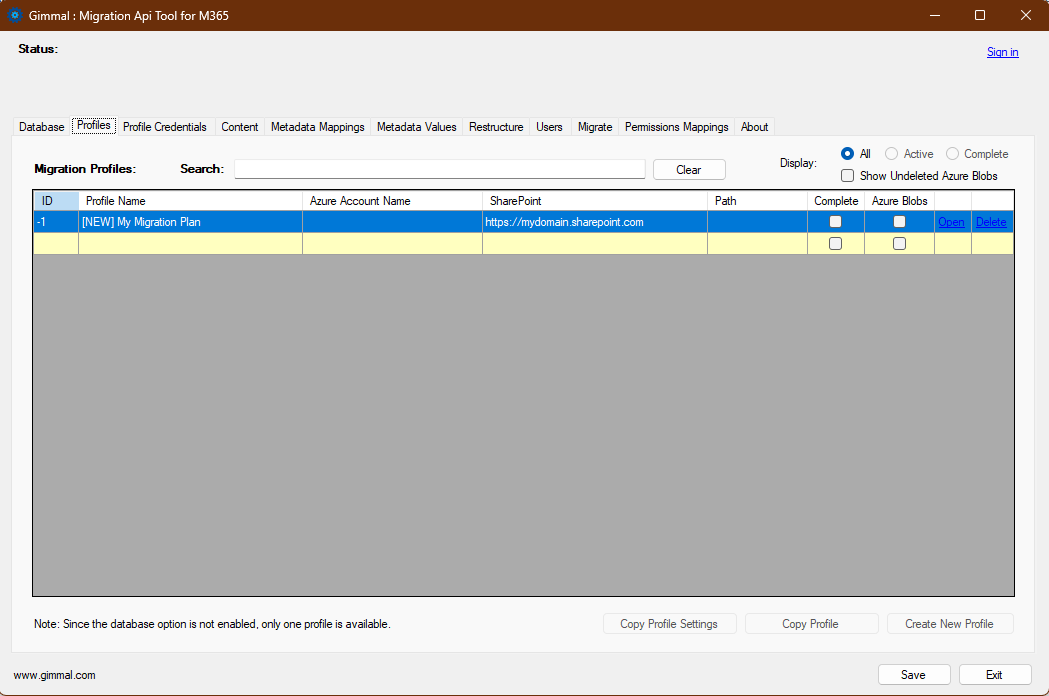1049x696 pixels.
Task: Select the Complete display filter
Action: [x=952, y=153]
